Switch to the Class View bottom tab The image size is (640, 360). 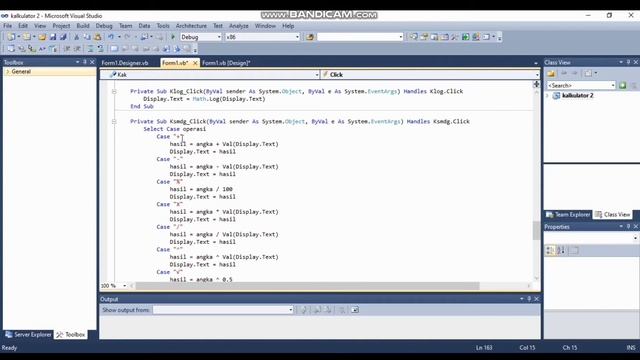[612, 214]
